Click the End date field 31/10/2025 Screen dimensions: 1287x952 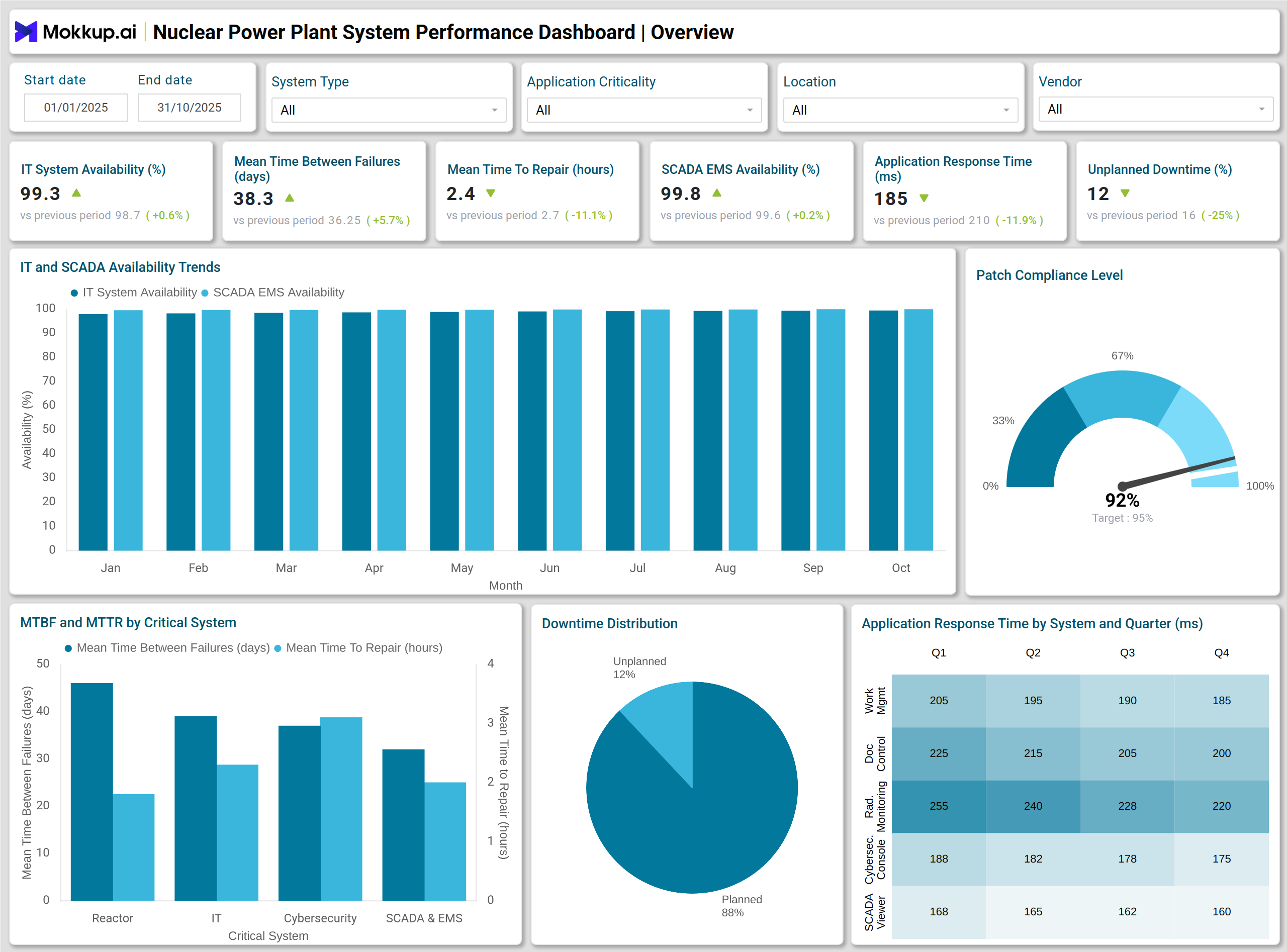tap(190, 108)
